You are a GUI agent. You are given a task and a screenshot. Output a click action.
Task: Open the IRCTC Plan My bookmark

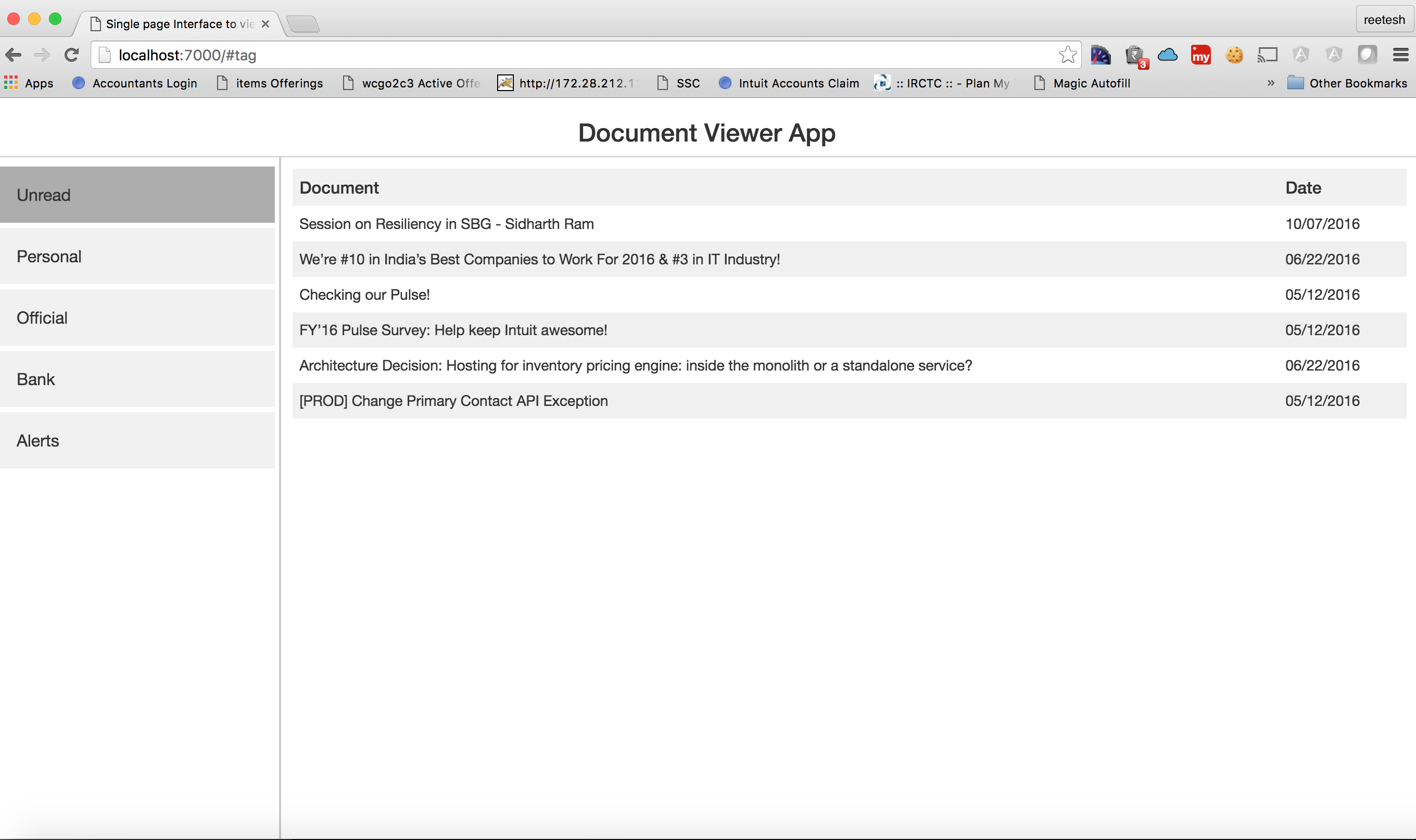click(942, 83)
